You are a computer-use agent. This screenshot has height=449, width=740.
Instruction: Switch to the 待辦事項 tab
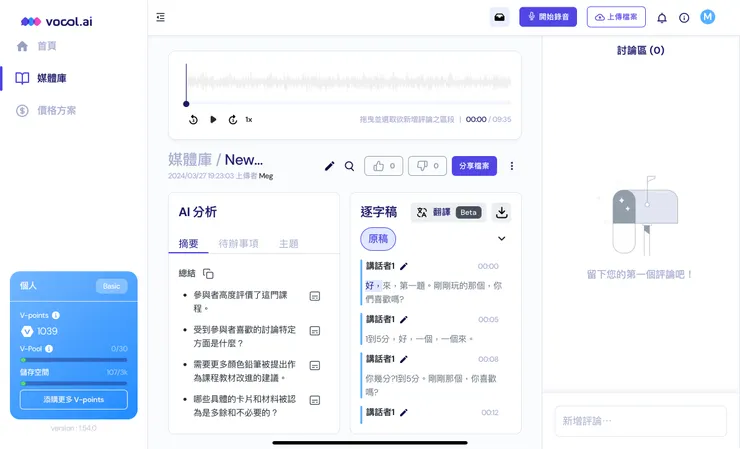tap(238, 244)
